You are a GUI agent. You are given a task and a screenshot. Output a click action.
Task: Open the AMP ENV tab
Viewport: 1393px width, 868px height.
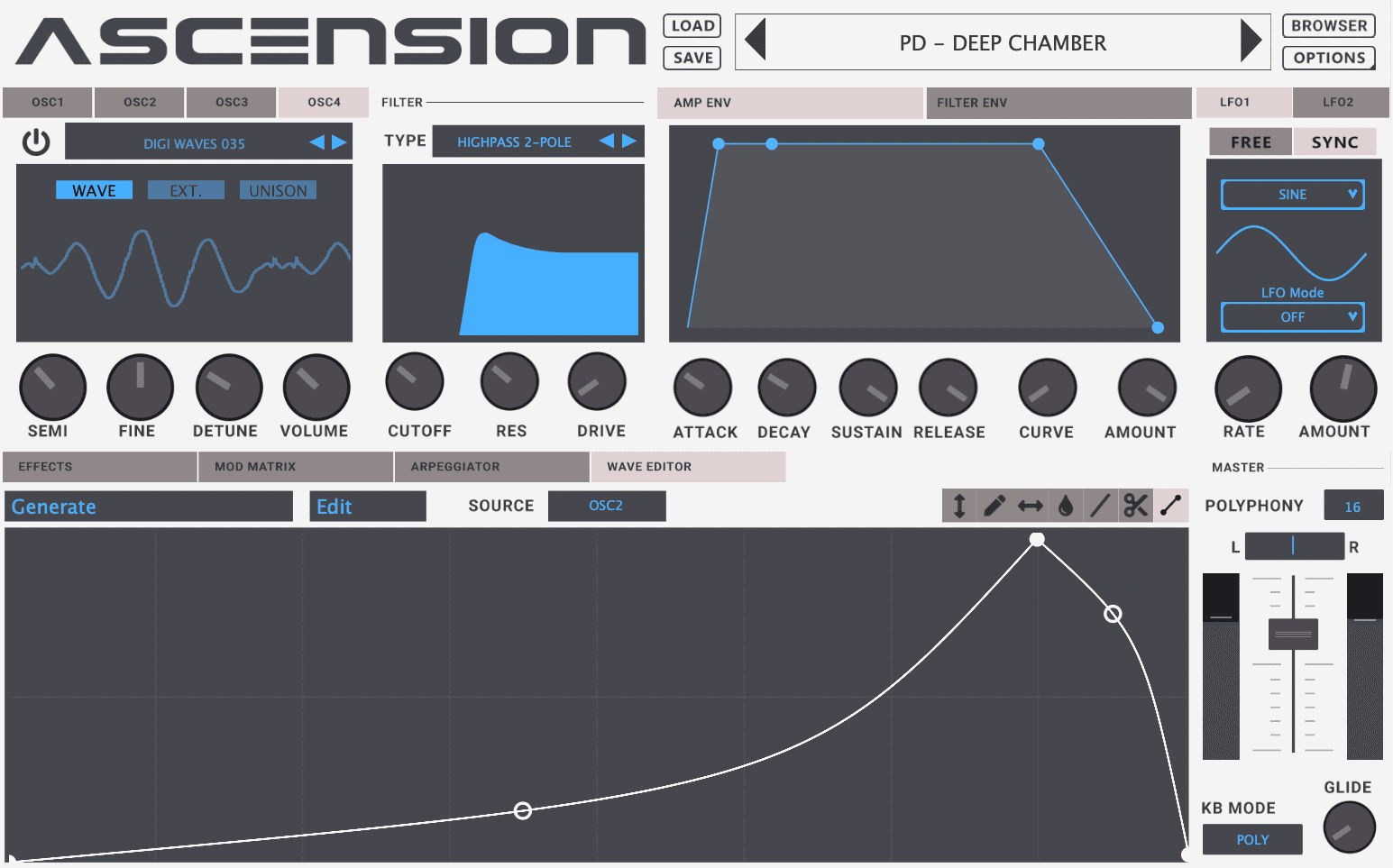coord(790,103)
